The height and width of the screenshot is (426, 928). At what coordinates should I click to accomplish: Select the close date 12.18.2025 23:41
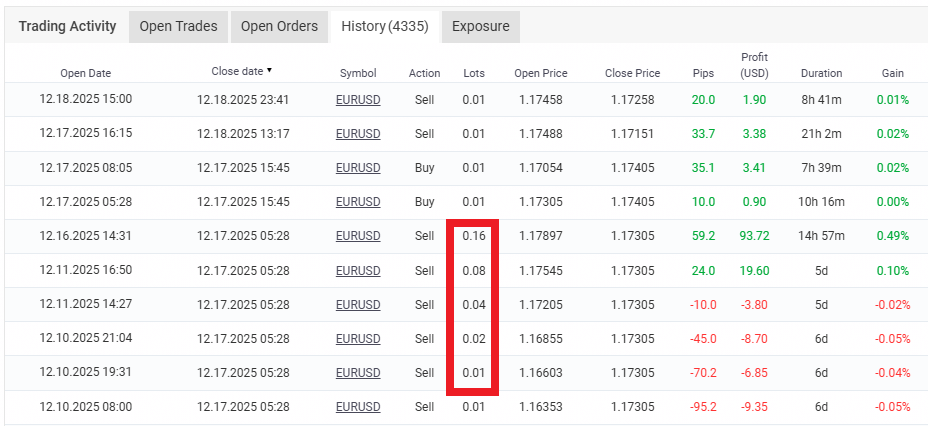tap(243, 100)
